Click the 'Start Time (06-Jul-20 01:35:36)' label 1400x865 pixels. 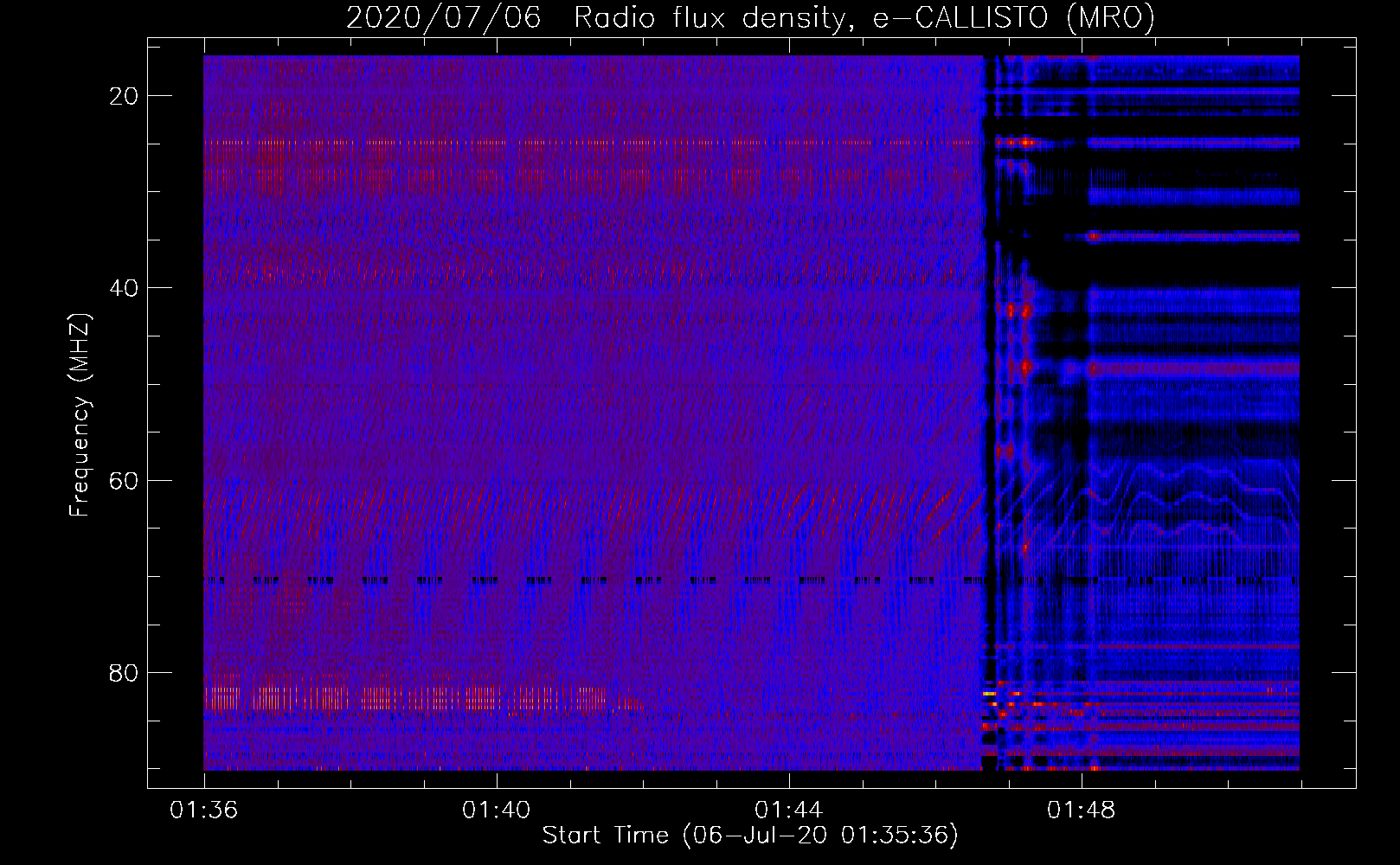[750, 836]
